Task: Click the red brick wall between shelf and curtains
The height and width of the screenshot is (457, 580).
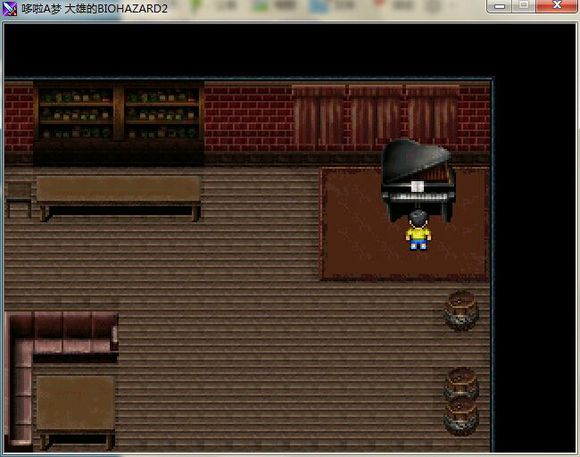Action: pos(248,118)
